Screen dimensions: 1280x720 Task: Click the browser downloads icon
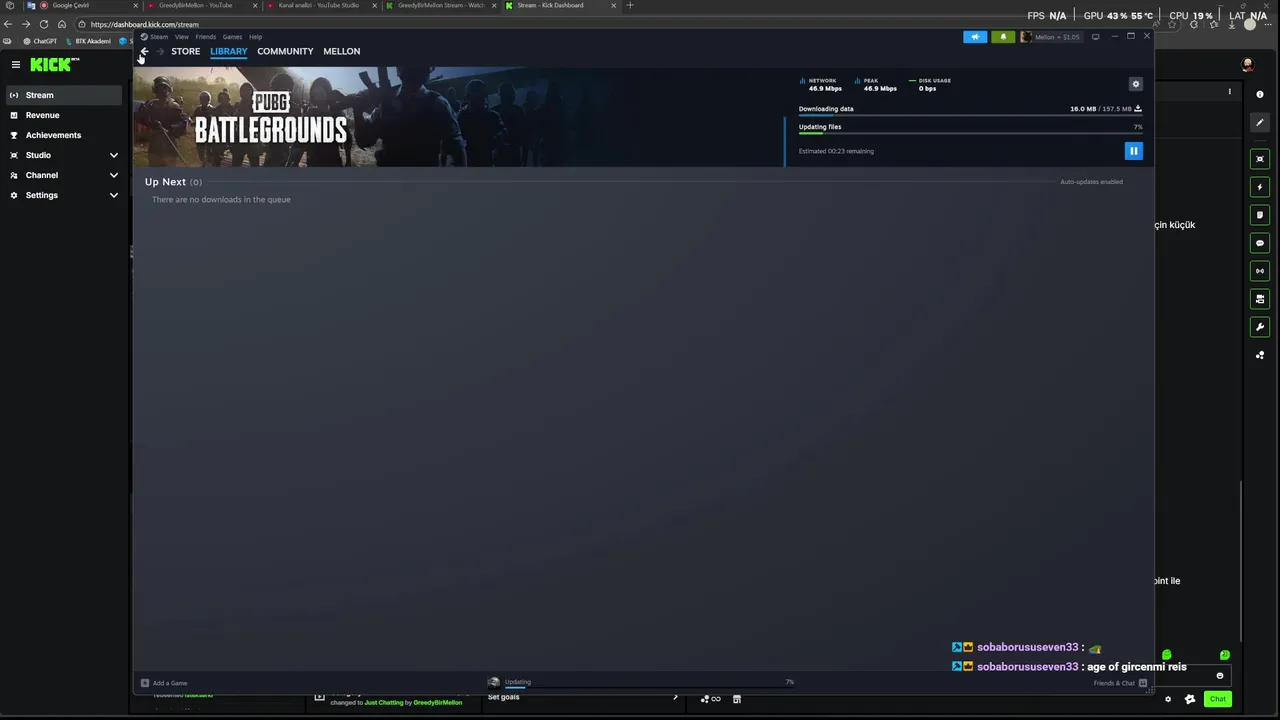1232,24
